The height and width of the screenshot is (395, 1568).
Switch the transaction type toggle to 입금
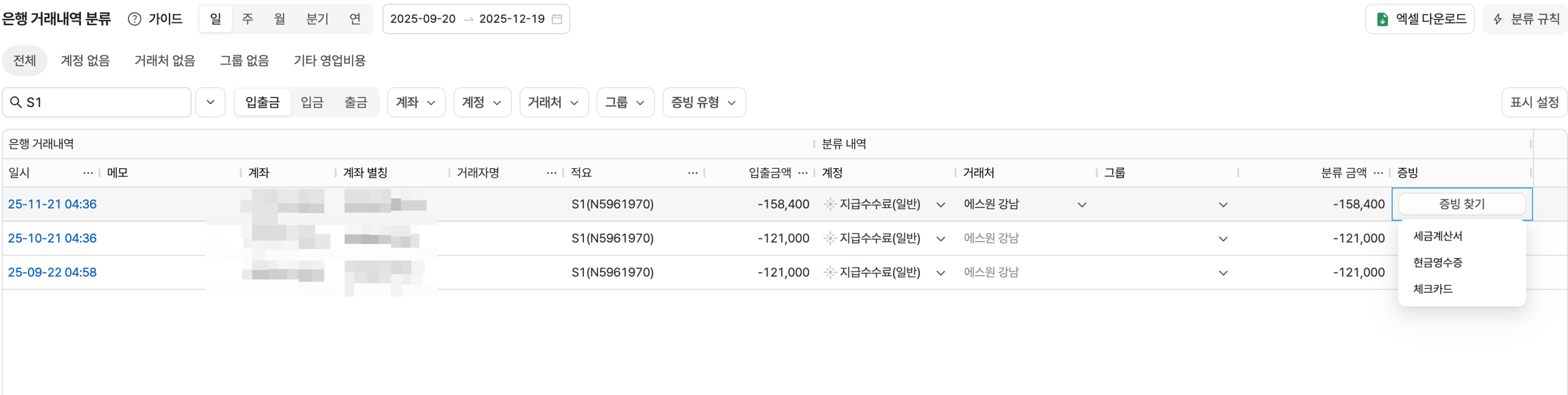point(312,102)
